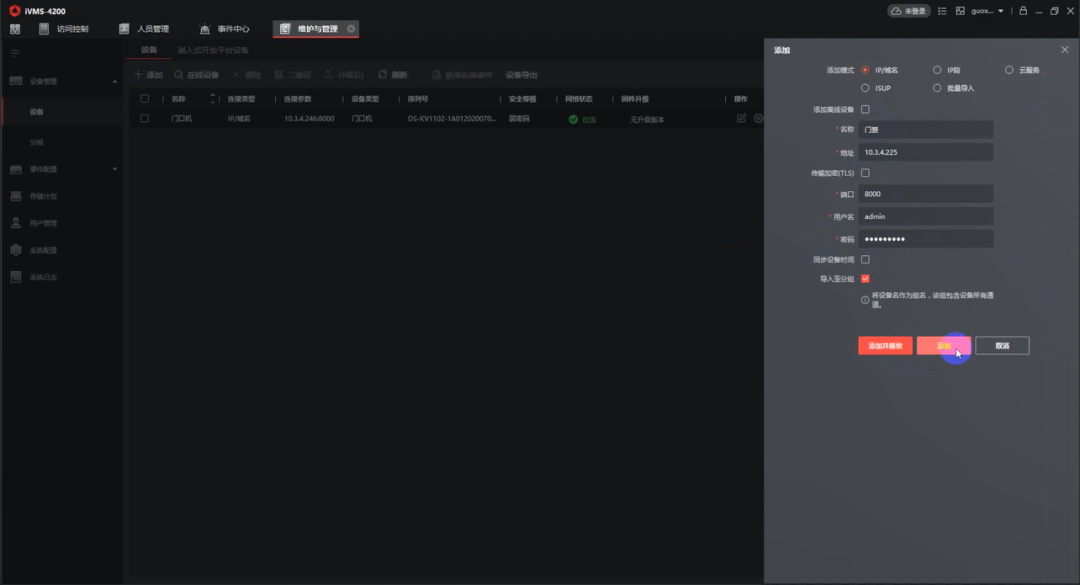Viewport: 1080px width, 585px height.
Task: Select the IP段 add-mode radio button
Action: click(x=937, y=70)
